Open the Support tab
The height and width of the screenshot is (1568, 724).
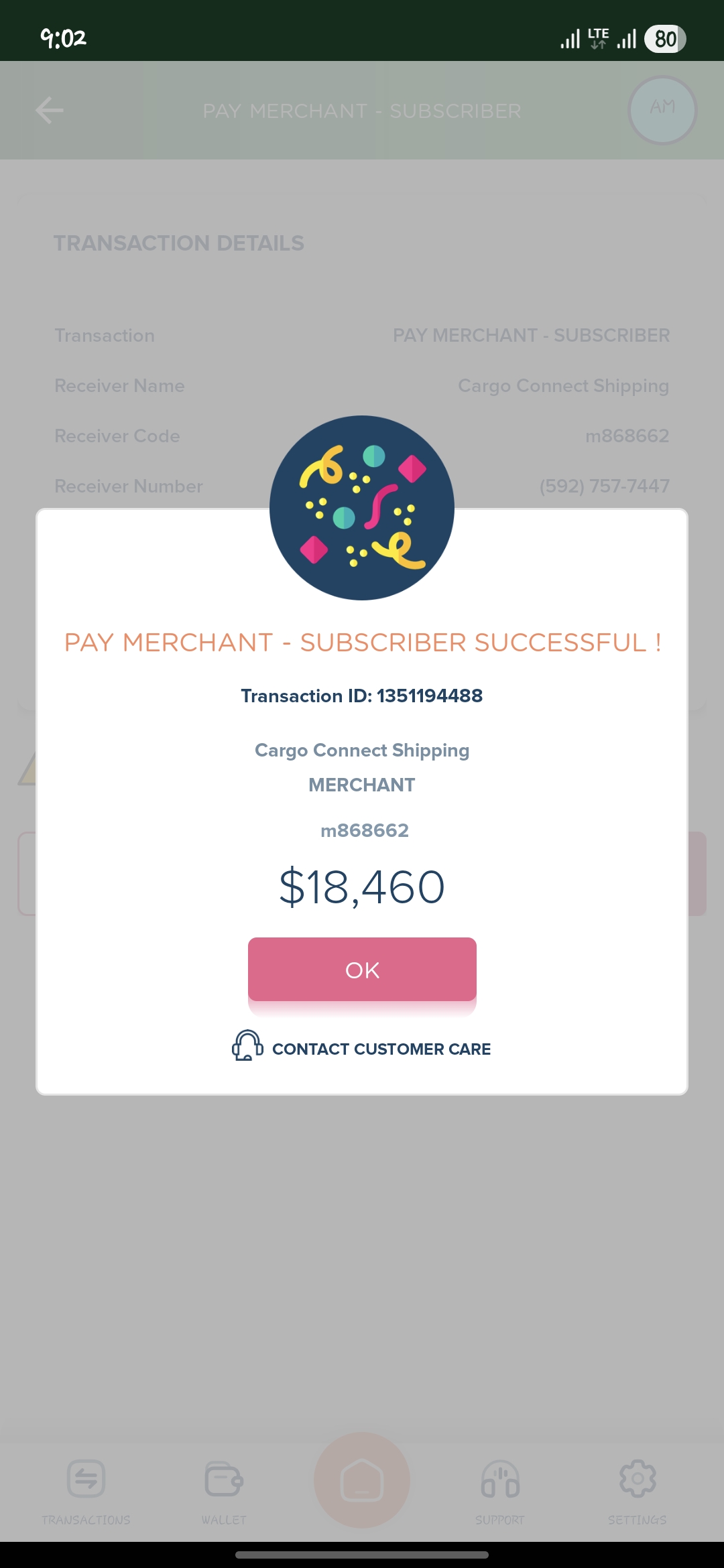pos(500,1489)
